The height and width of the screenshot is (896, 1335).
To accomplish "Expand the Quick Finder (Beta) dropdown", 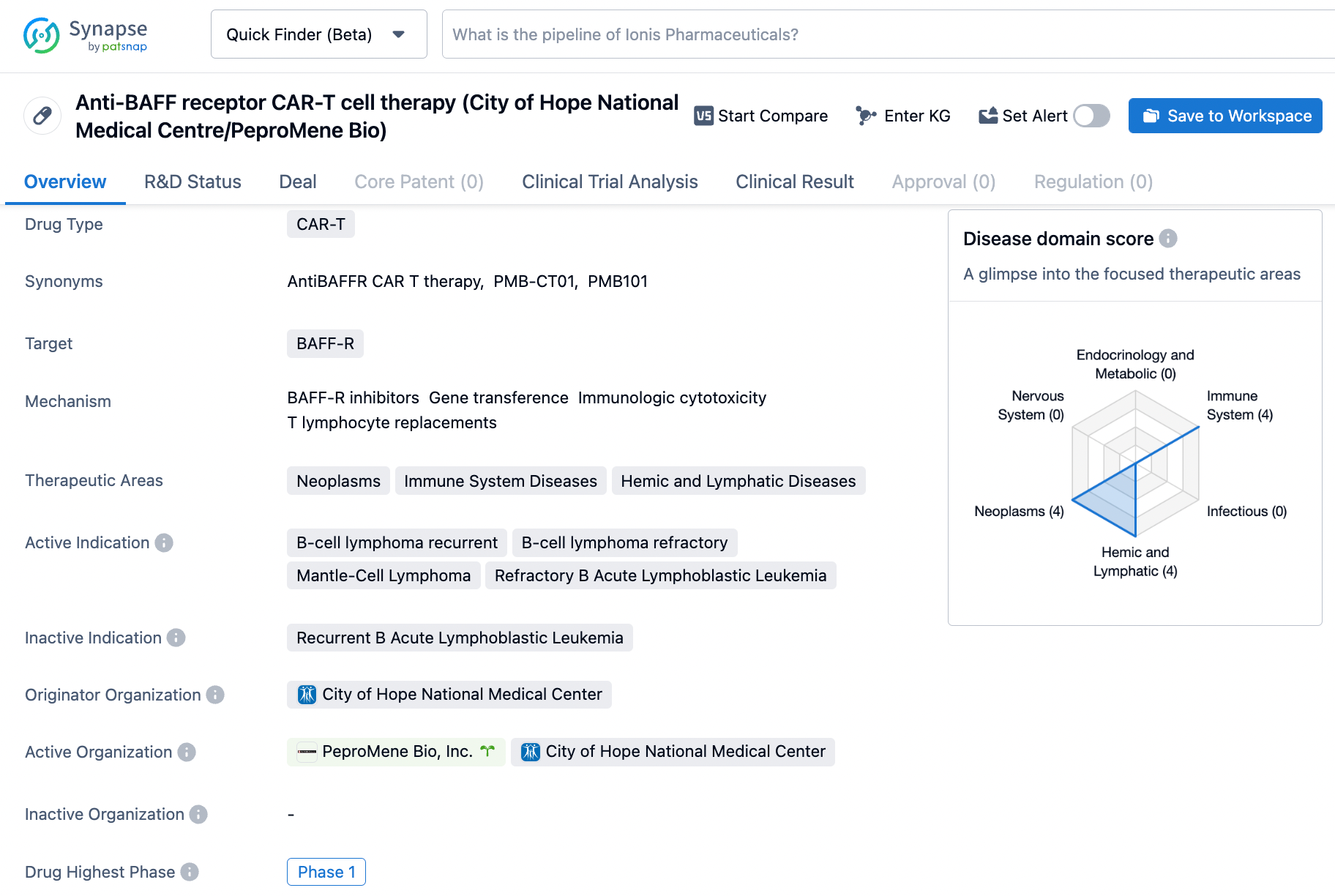I will [318, 34].
